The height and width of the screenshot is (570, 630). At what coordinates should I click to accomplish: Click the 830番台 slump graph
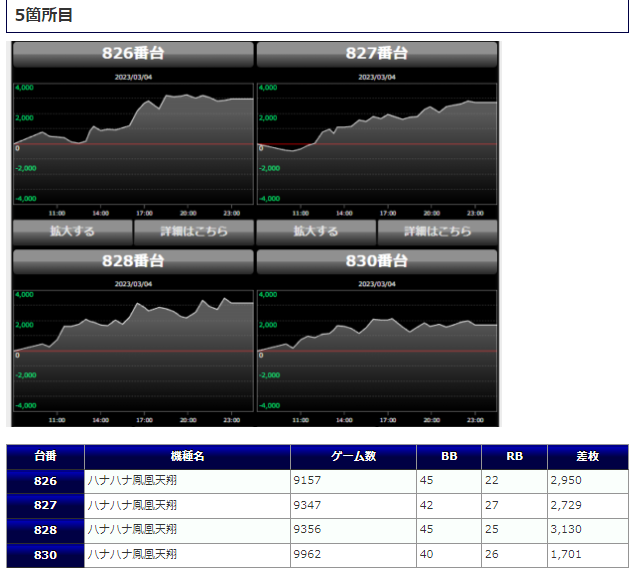[x=377, y=351]
